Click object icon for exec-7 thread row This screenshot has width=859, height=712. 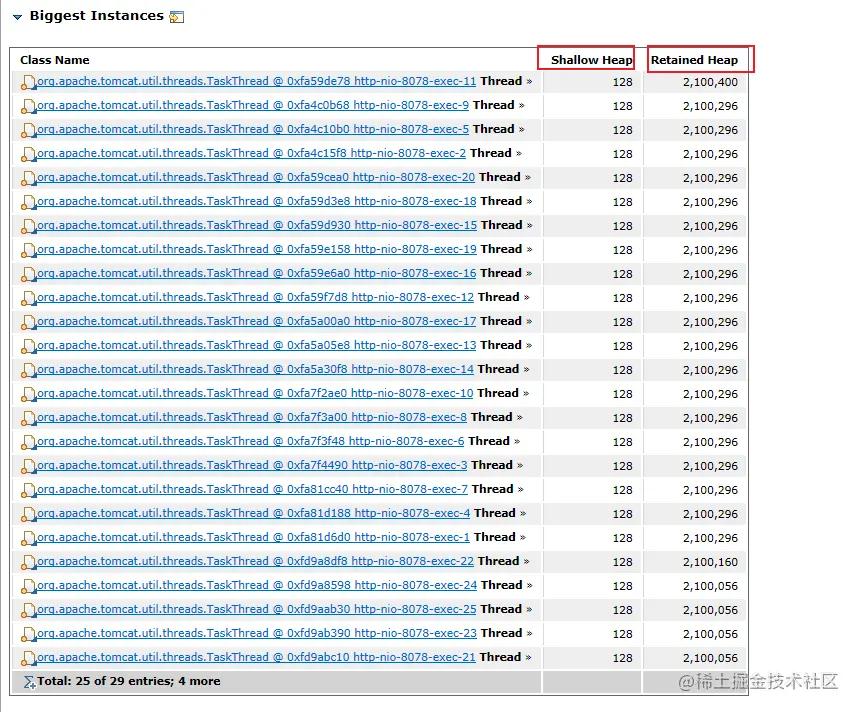(x=28, y=491)
